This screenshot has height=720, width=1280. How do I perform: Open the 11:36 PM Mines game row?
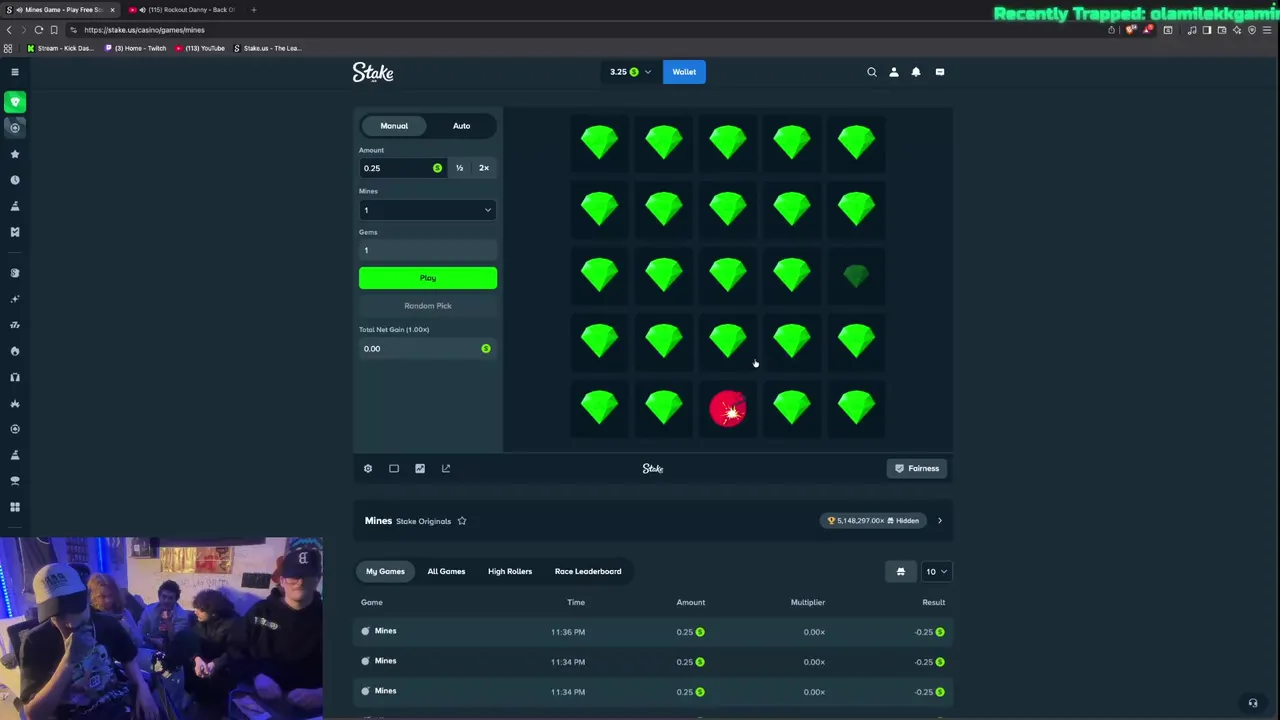(654, 632)
